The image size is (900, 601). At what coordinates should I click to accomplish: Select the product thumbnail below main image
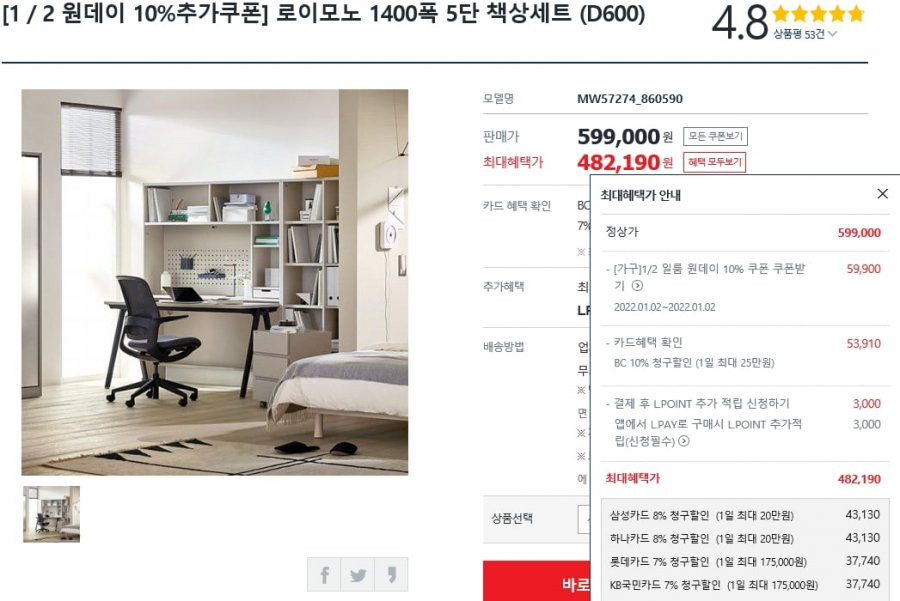click(52, 514)
